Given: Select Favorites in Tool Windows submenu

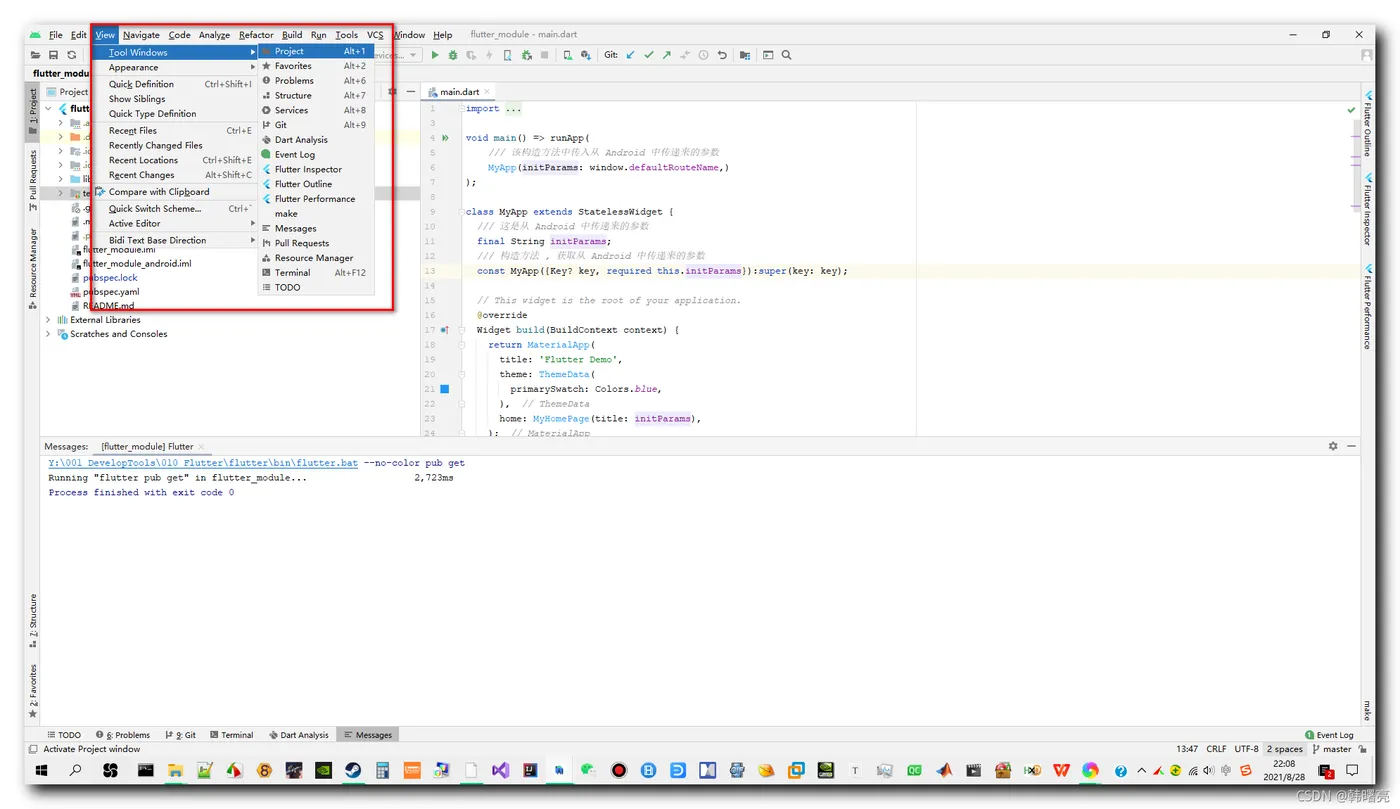Looking at the screenshot, I should click(316, 66).
